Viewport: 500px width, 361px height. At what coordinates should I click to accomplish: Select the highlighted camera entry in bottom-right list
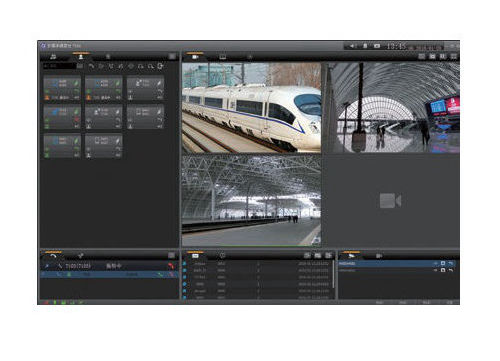pos(397,263)
